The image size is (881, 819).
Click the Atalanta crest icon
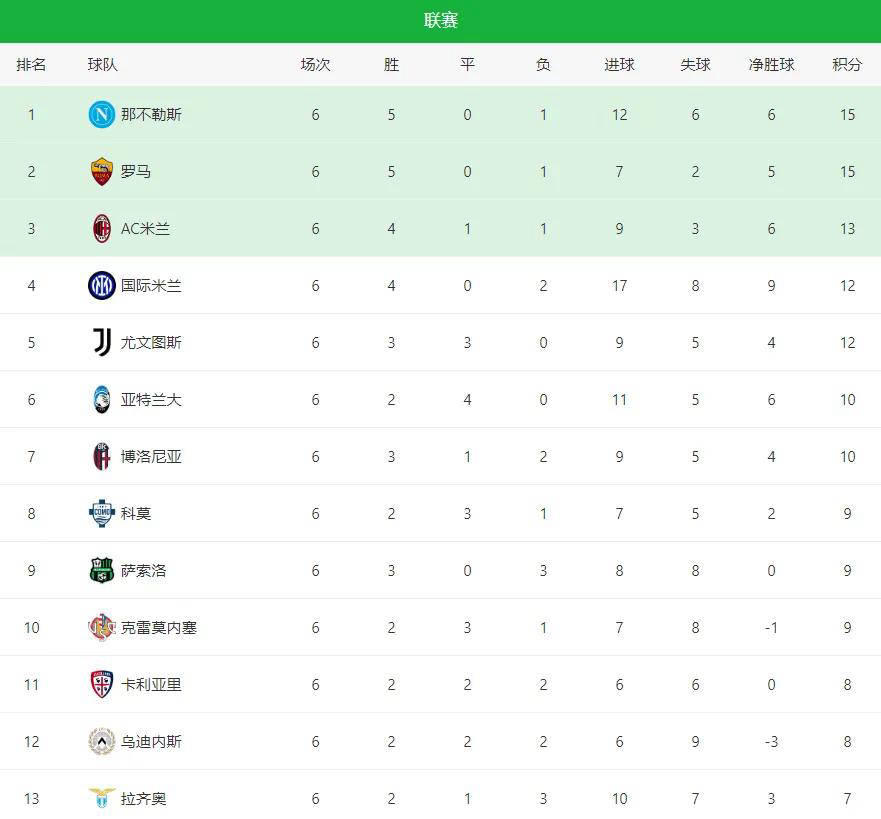pos(102,400)
